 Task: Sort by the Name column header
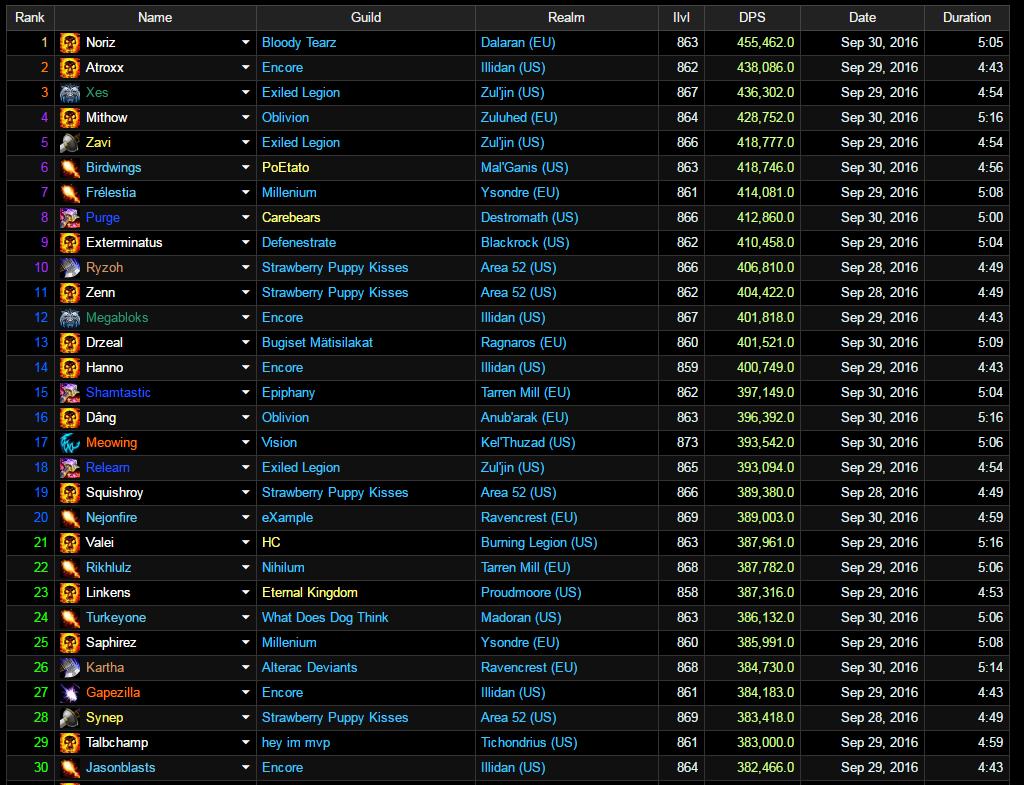coord(155,18)
